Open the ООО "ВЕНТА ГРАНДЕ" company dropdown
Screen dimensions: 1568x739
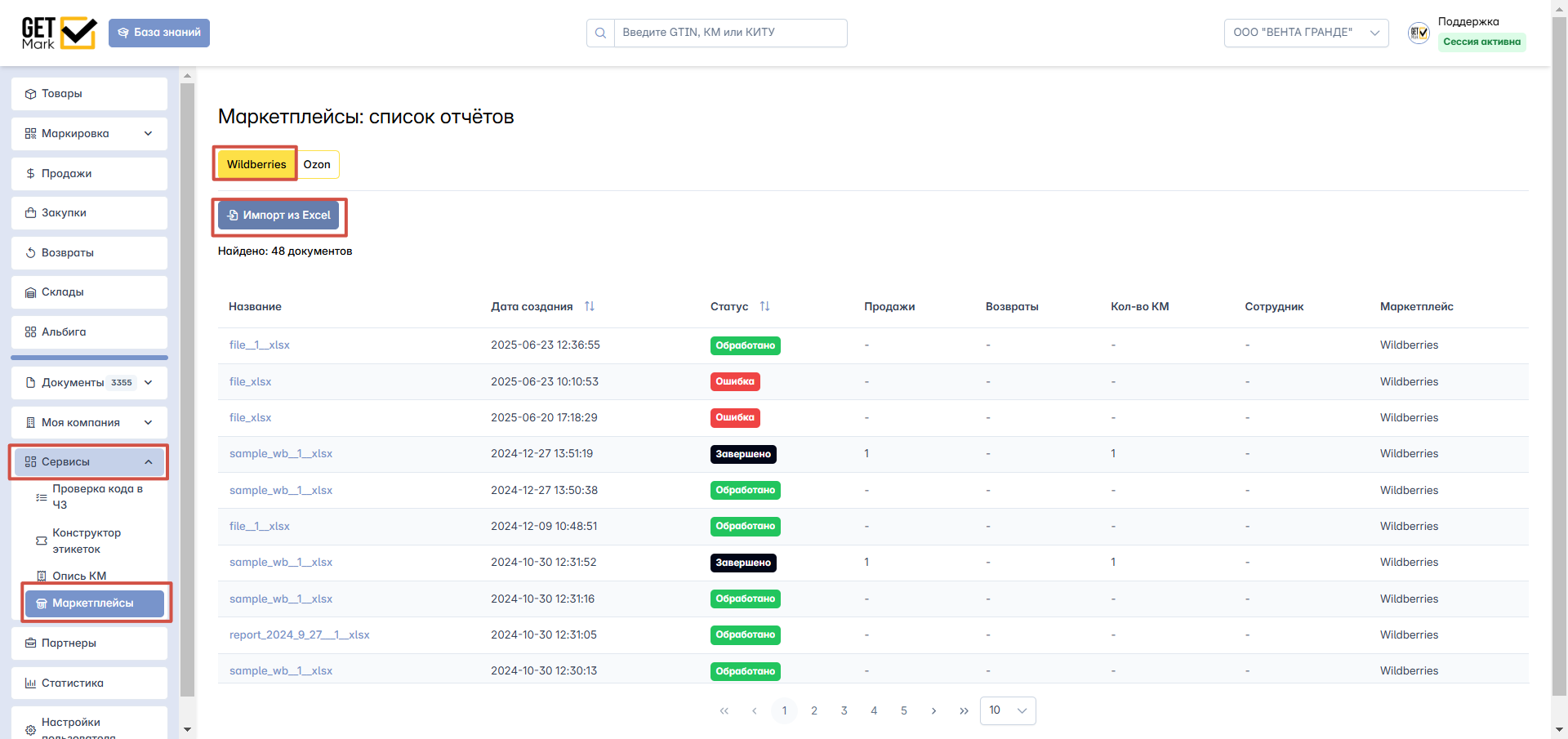(x=1306, y=33)
